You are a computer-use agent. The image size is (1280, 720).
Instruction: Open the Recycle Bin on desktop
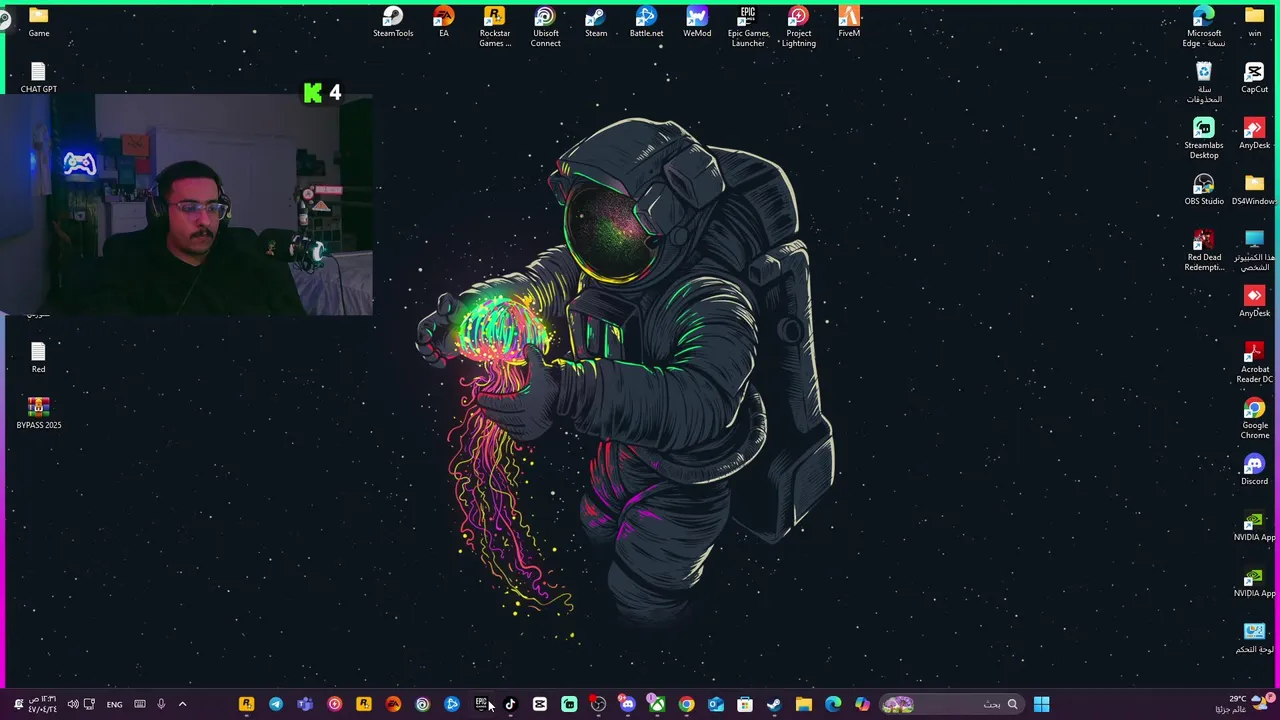1204,83
